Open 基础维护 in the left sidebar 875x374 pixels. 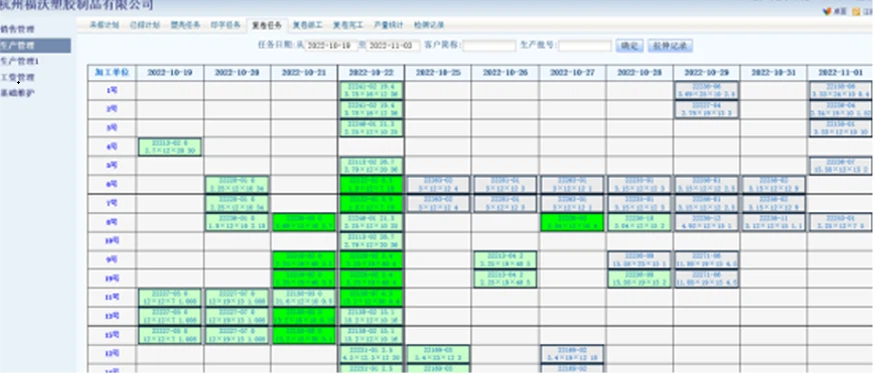(x=17, y=93)
